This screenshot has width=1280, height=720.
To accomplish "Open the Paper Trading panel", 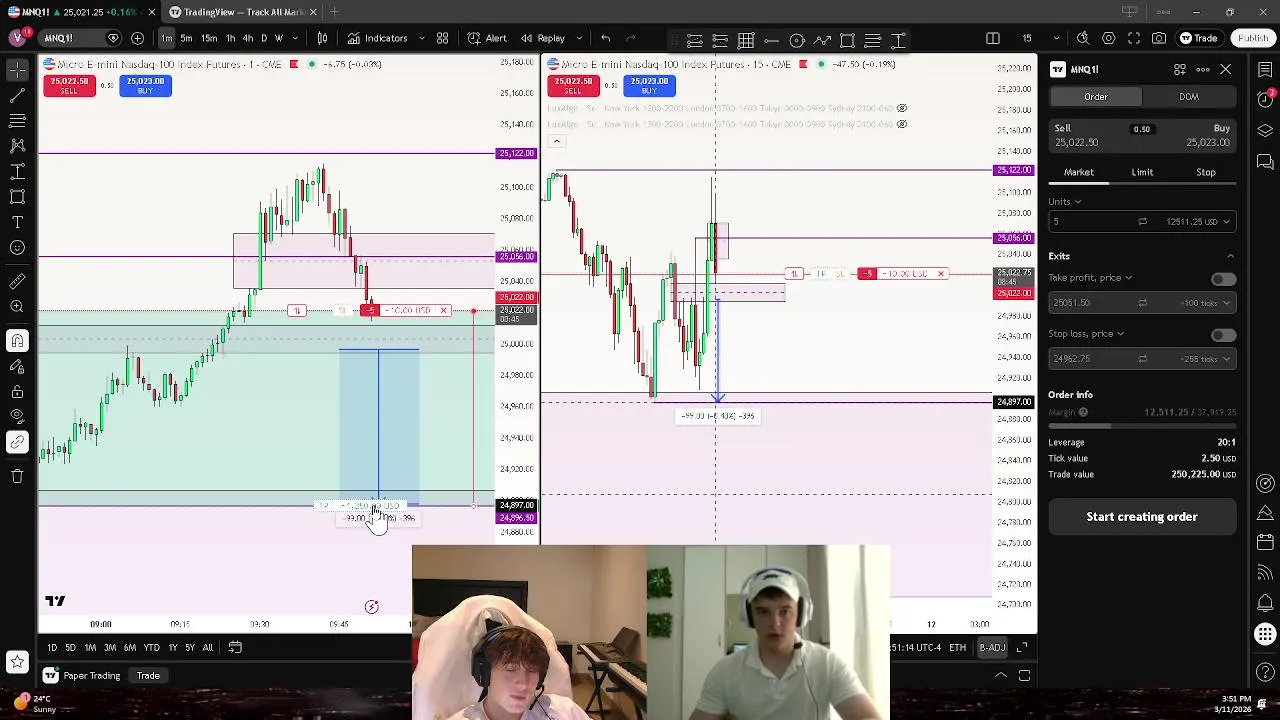I will (x=82, y=676).
